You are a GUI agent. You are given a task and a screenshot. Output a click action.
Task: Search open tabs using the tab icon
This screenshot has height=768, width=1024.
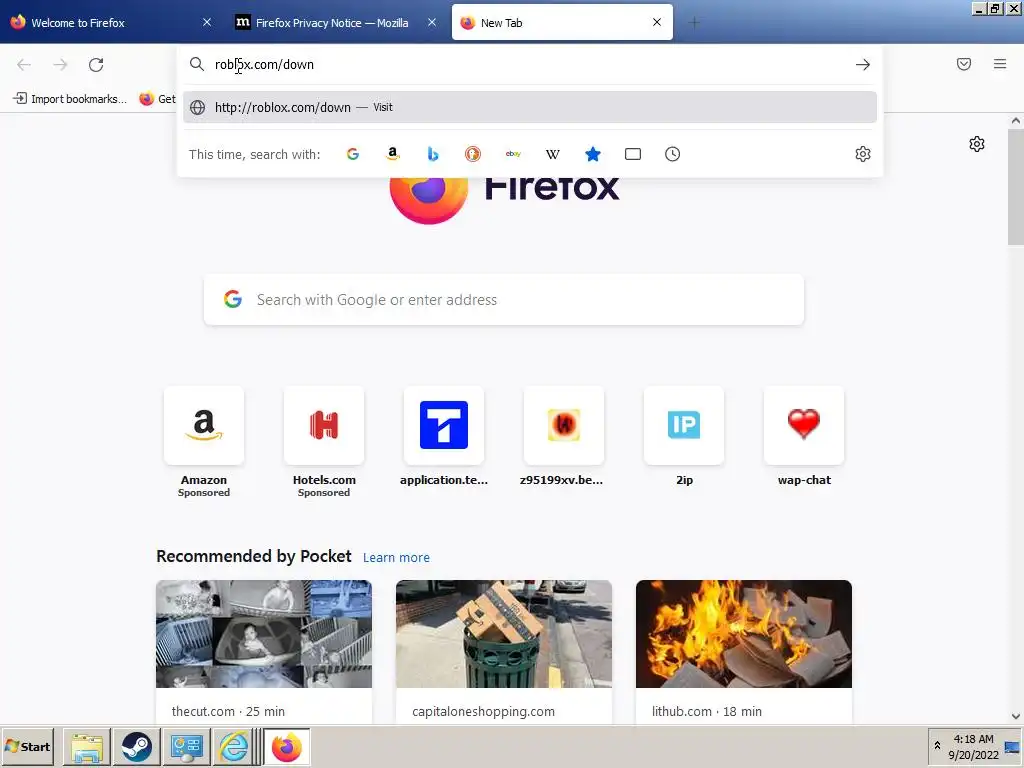(633, 154)
